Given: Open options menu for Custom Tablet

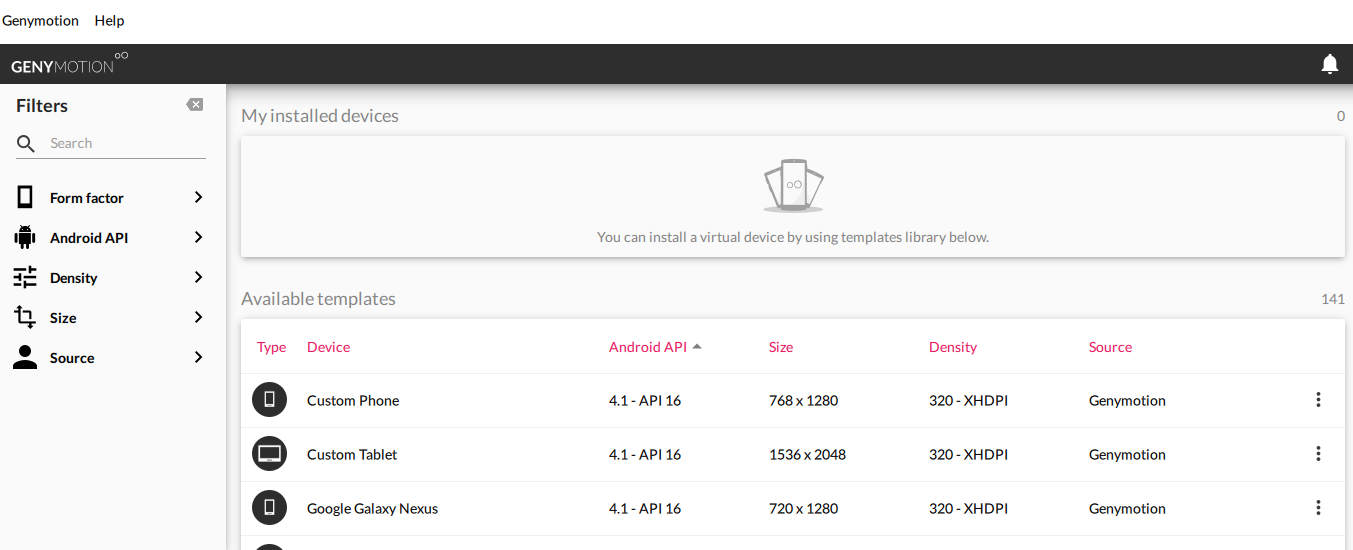Looking at the screenshot, I should (x=1318, y=454).
